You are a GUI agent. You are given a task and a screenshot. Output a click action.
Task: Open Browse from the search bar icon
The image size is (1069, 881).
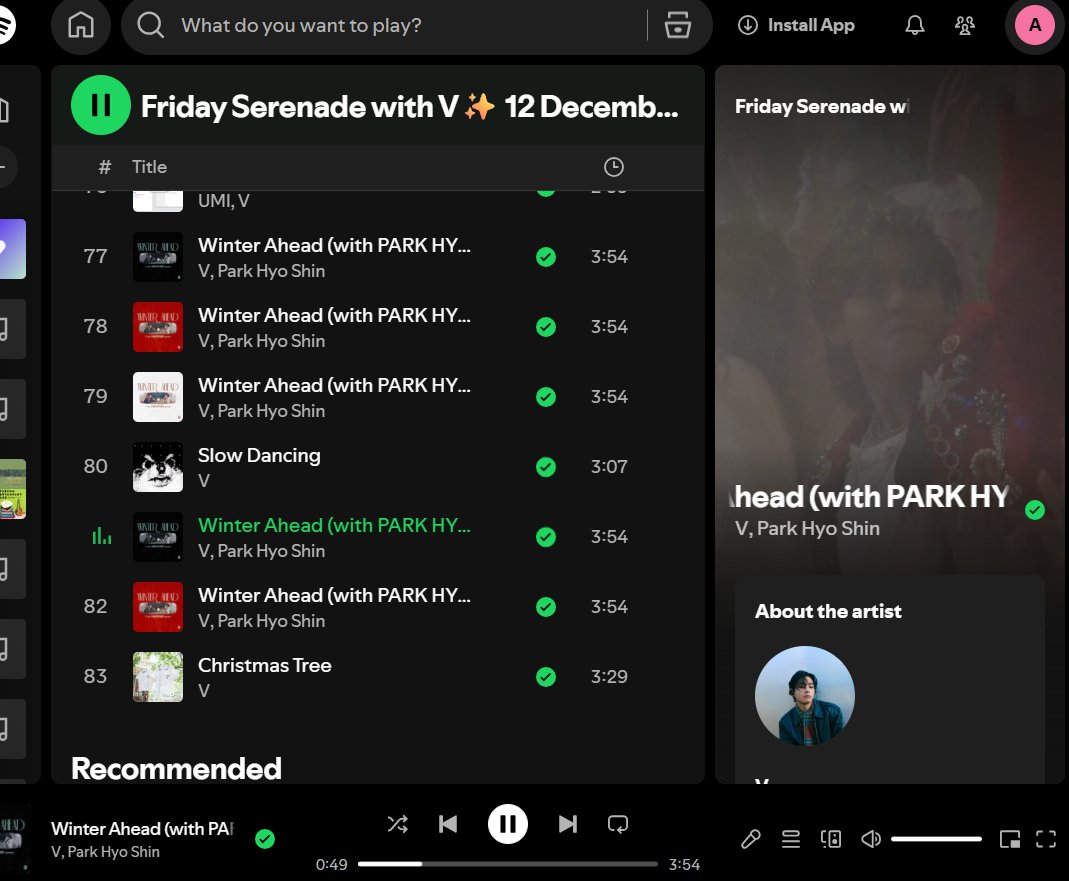click(678, 26)
